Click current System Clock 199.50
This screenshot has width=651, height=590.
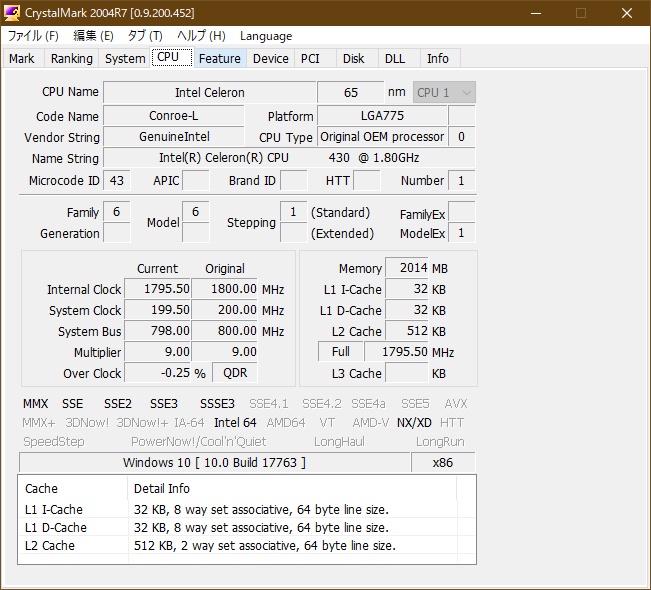tap(157, 310)
